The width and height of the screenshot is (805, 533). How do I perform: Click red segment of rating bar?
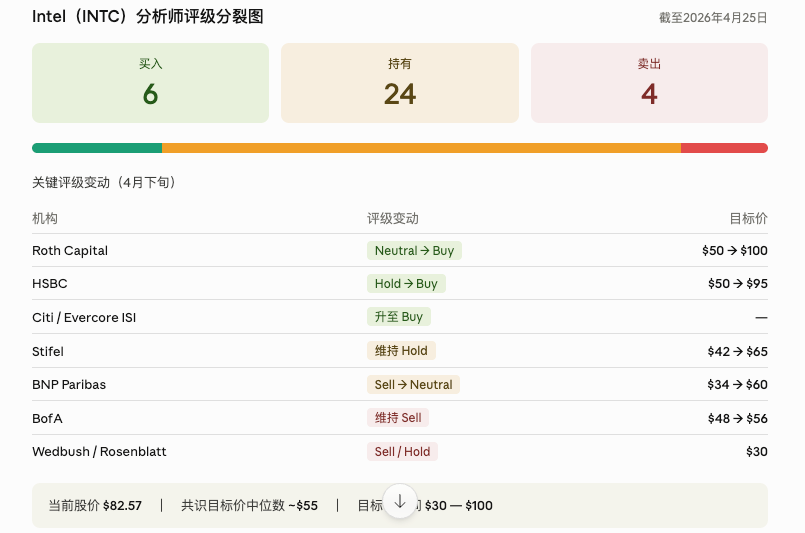click(x=724, y=148)
